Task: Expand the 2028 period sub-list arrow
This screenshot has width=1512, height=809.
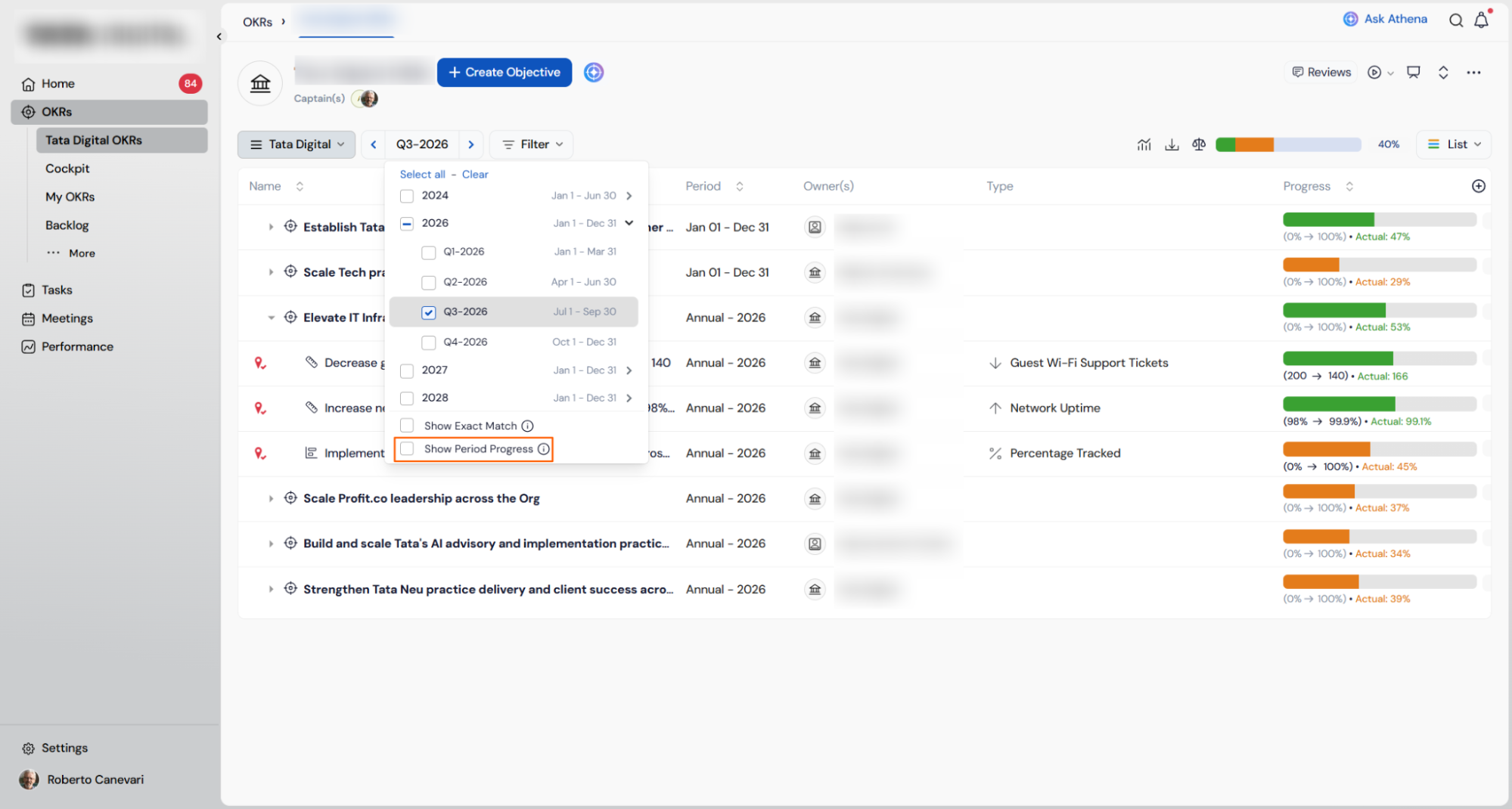Action: [x=629, y=398]
